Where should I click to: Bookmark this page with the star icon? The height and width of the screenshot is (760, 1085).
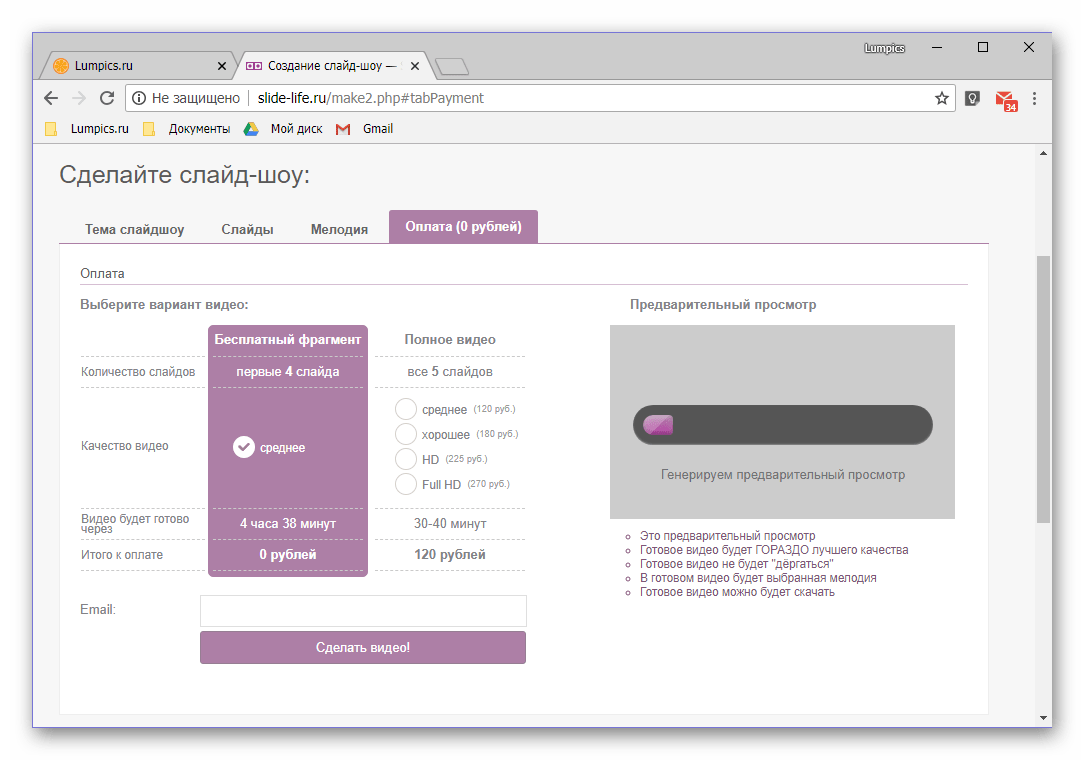[941, 98]
